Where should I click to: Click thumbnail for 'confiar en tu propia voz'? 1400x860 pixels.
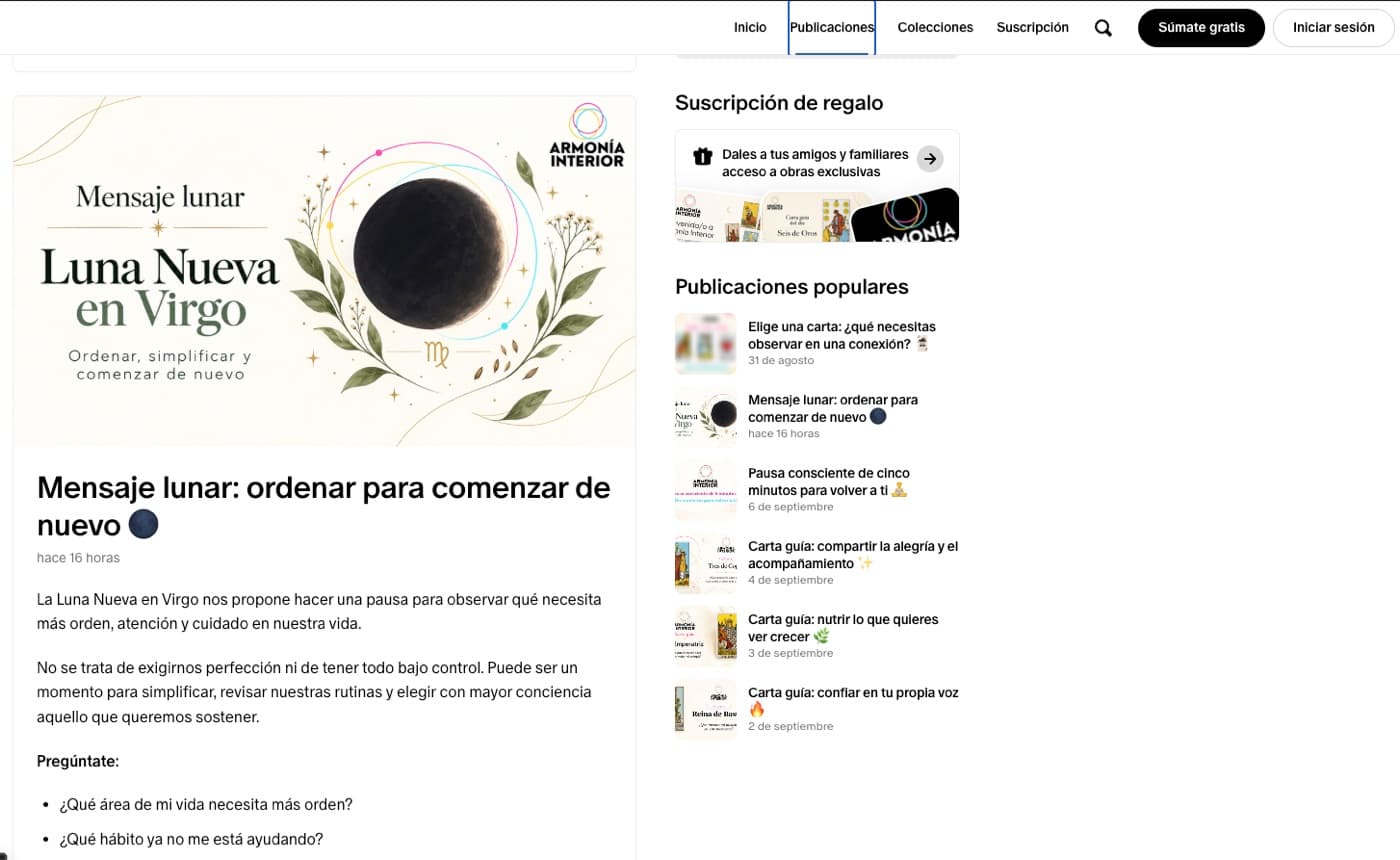[706, 709]
